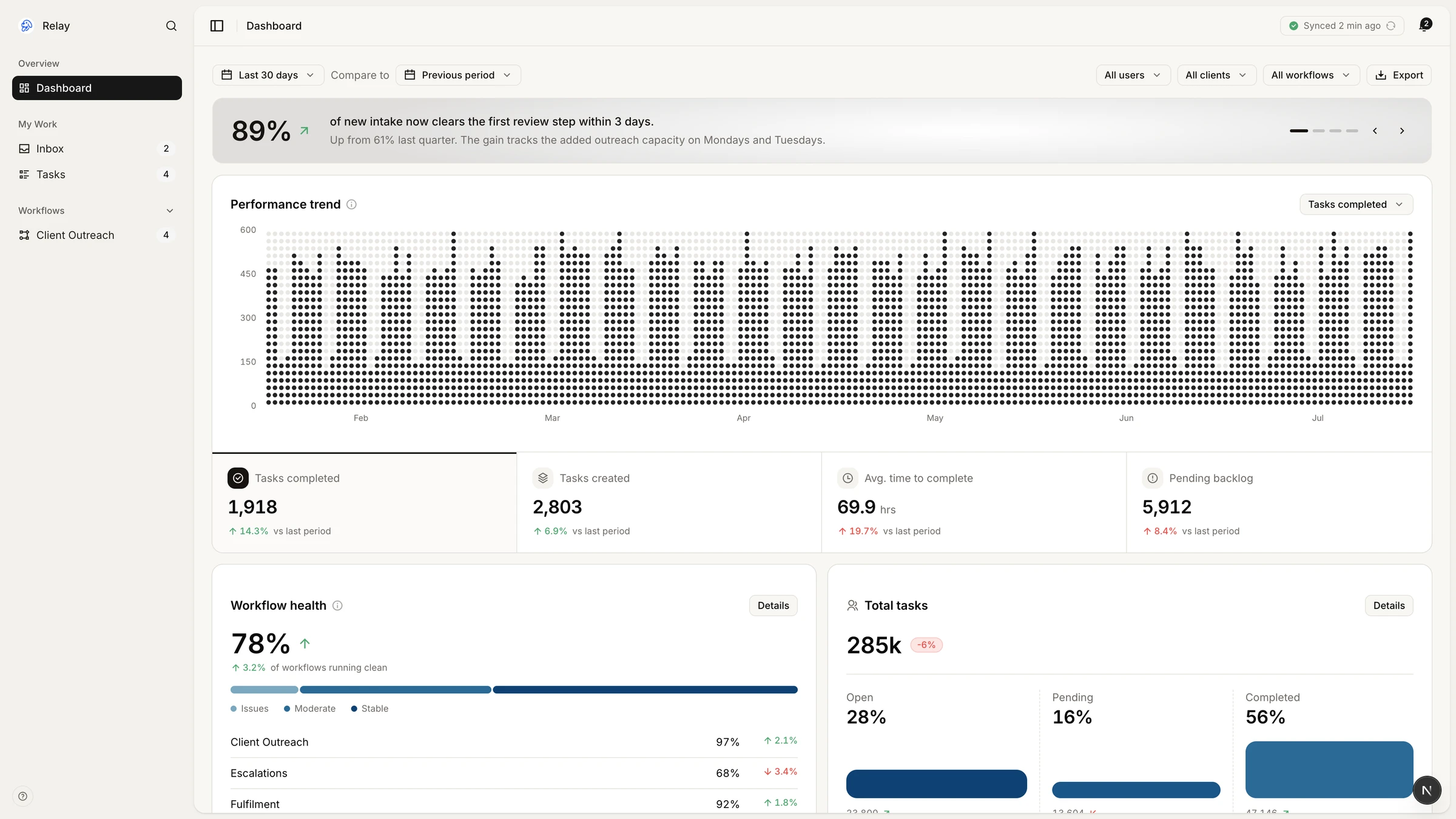Screen dimensions: 1456x819
Task: Click the Tasks completed check icon
Action: (238, 478)
